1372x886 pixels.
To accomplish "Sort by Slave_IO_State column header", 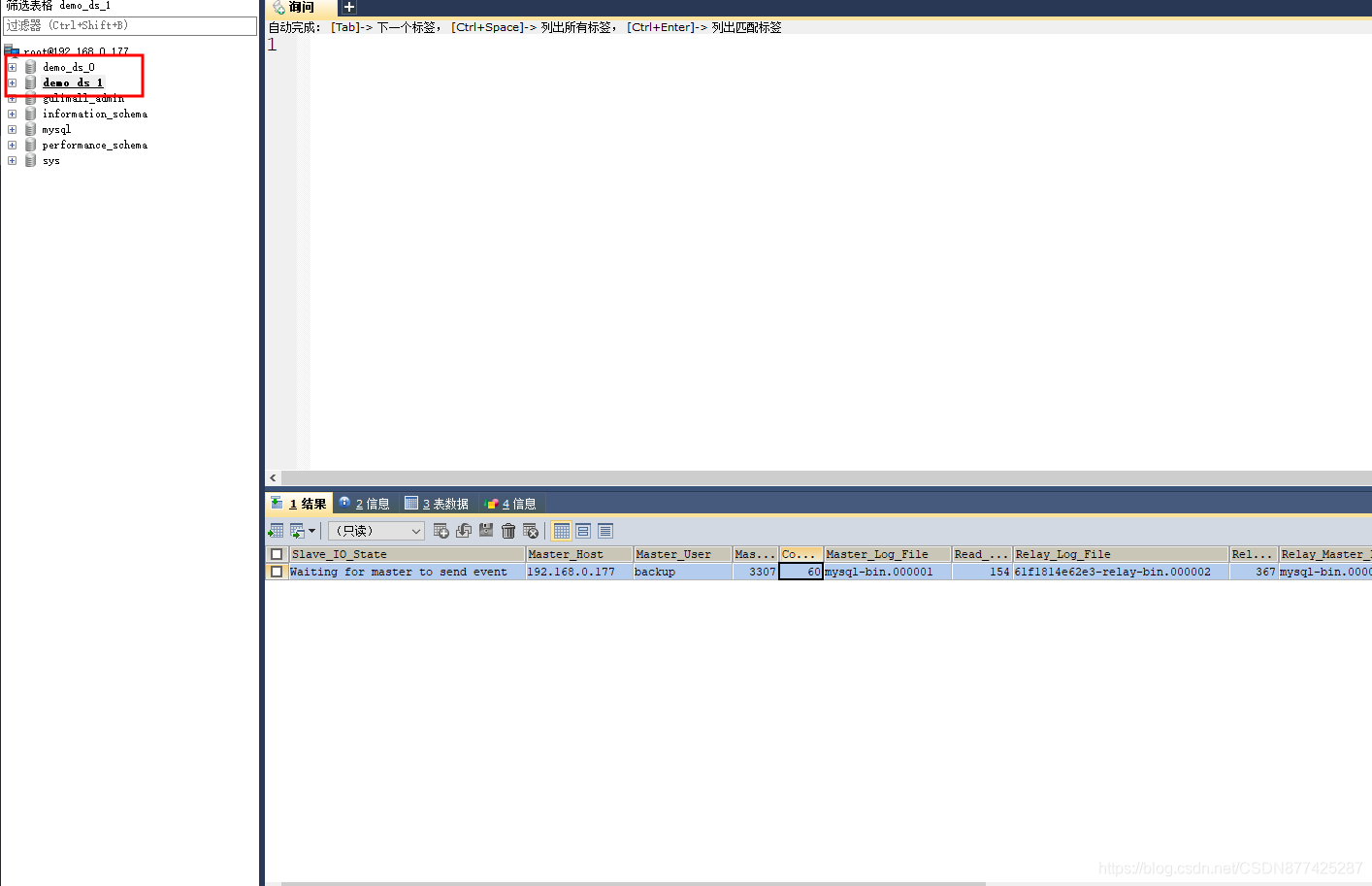I will click(x=407, y=554).
